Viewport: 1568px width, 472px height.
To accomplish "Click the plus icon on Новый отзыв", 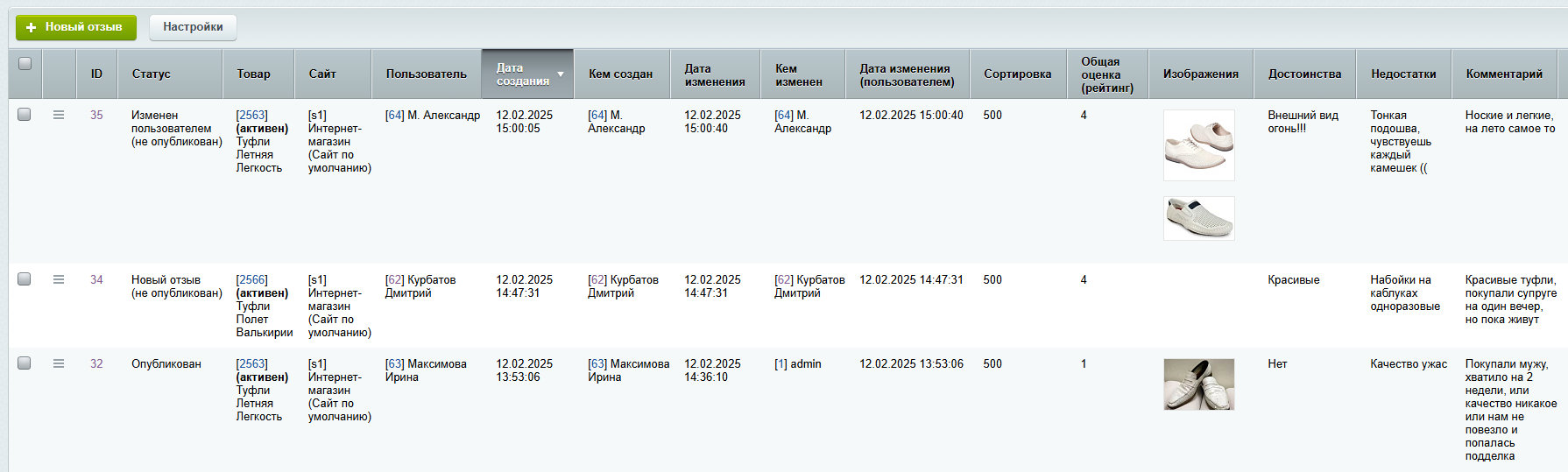I will pos(32,28).
